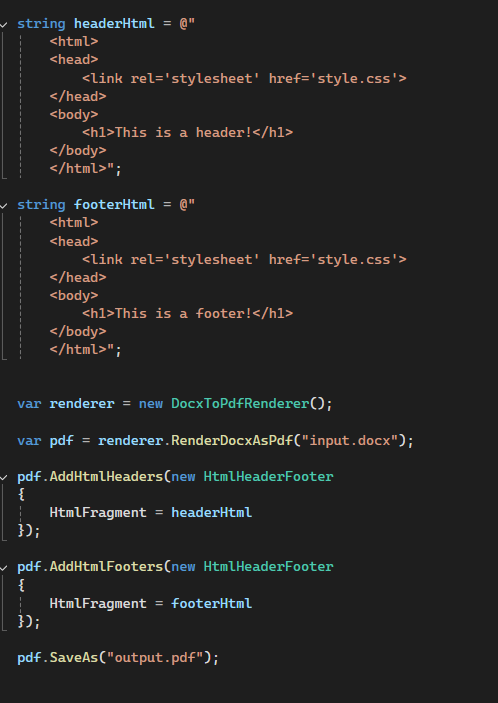The height and width of the screenshot is (703, 498).
Task: Collapse the footerHtml string declaration fold
Action: [4, 205]
